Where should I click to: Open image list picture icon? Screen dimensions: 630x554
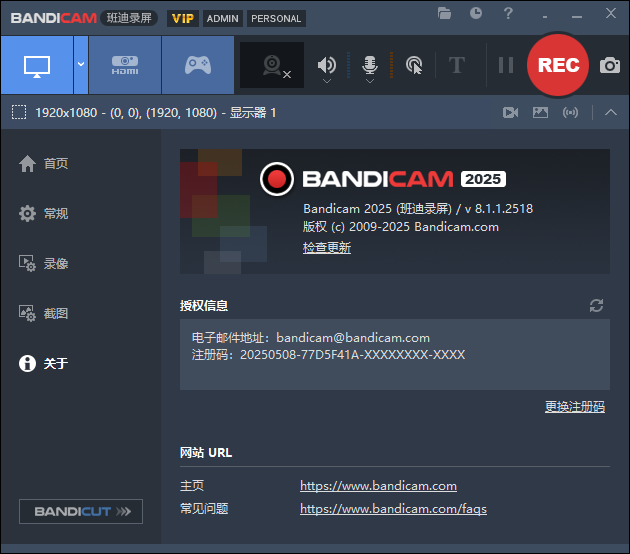[x=540, y=112]
